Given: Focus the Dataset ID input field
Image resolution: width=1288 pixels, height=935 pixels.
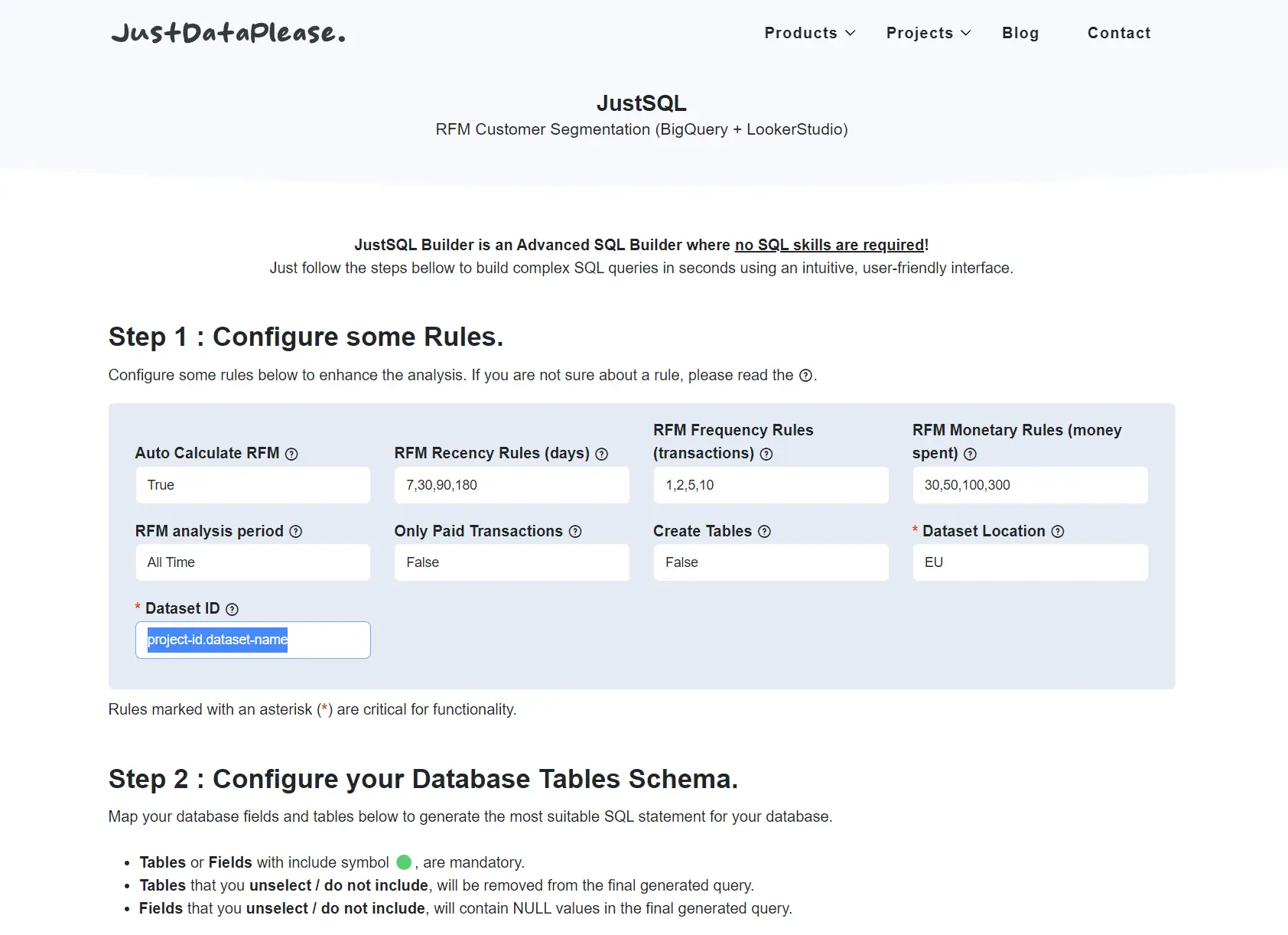Looking at the screenshot, I should [x=253, y=640].
